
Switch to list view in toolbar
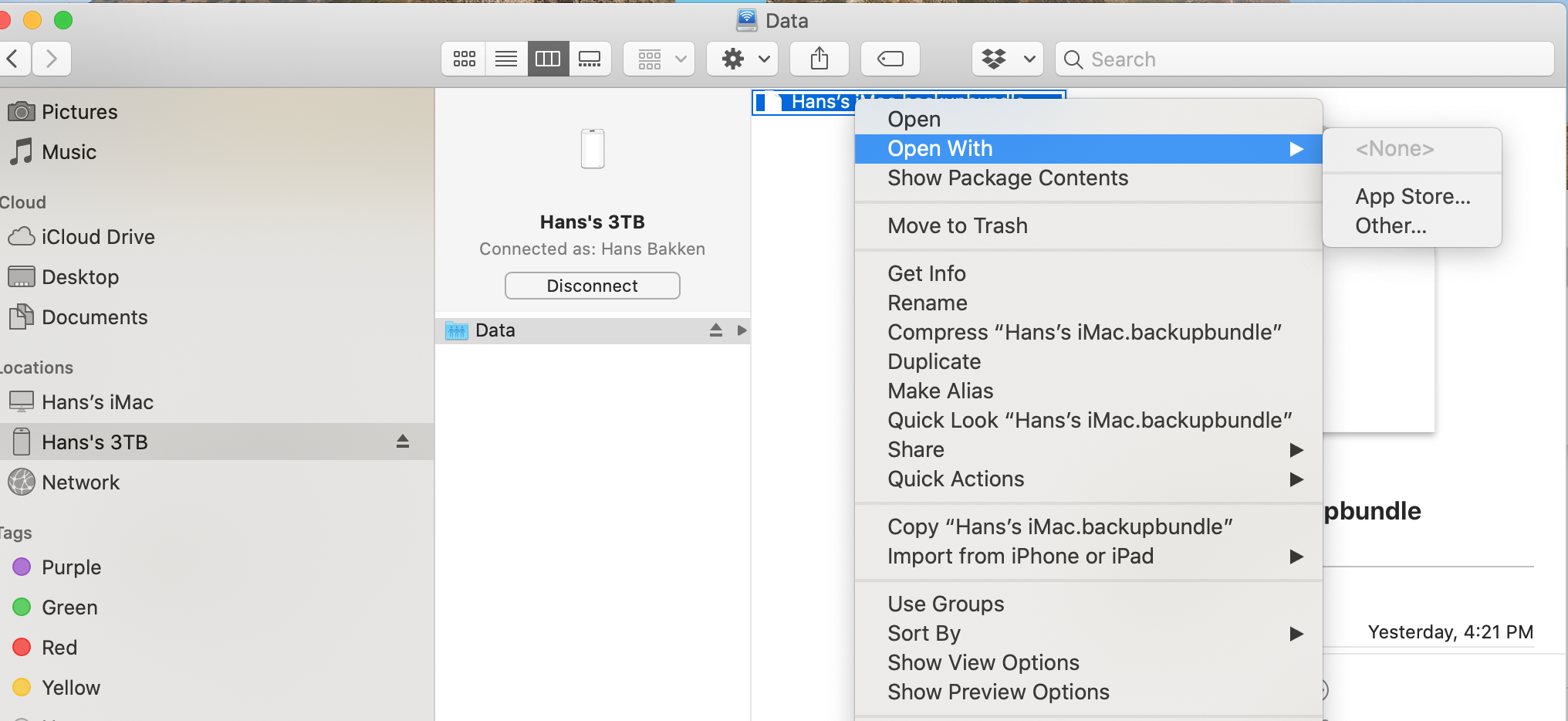tap(506, 59)
